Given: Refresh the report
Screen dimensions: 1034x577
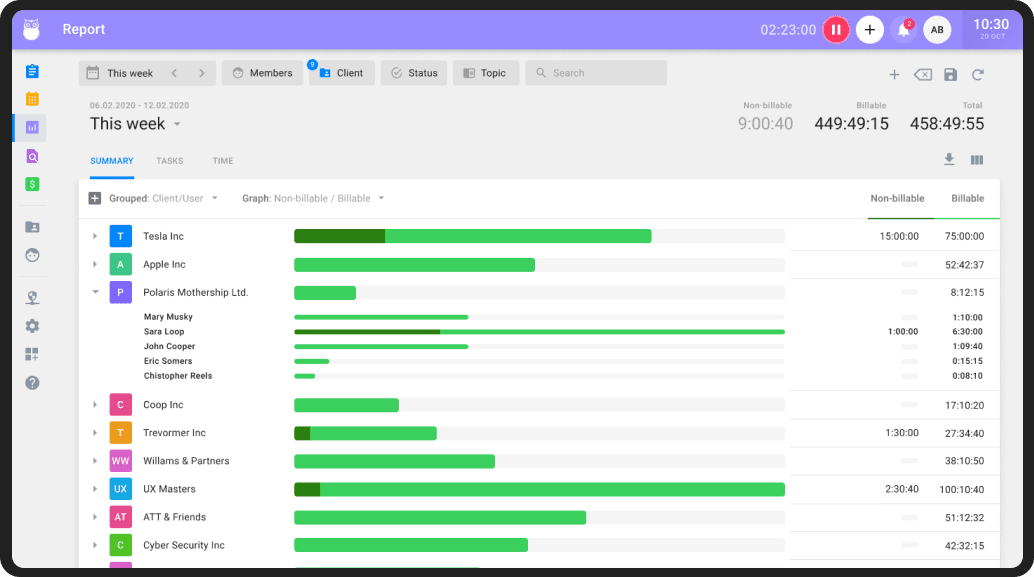Looking at the screenshot, I should (978, 75).
